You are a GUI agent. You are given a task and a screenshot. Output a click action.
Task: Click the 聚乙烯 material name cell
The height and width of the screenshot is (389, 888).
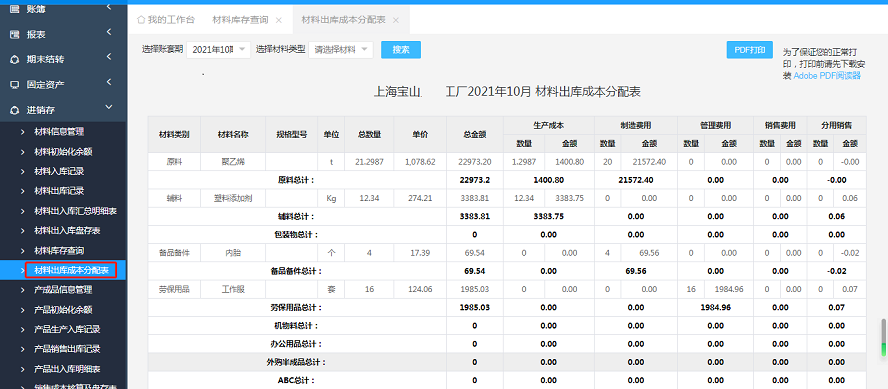233,162
